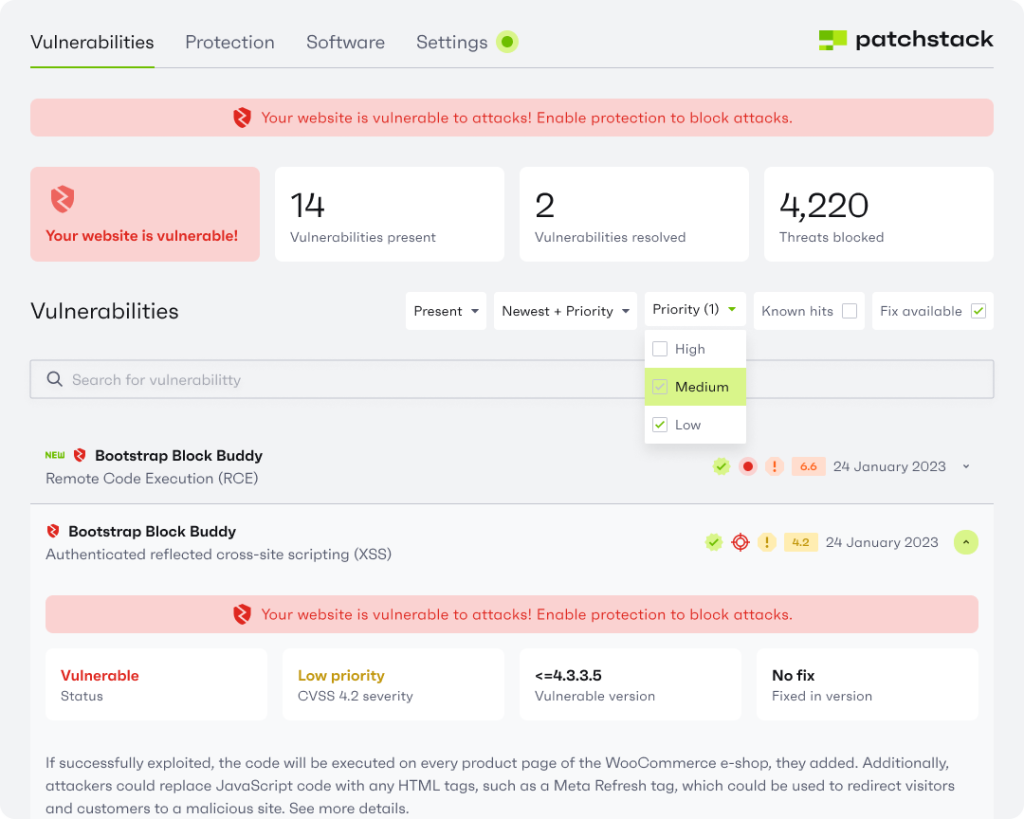This screenshot has width=1024, height=819.
Task: Click the vulnerability search field
Action: click(x=400, y=379)
